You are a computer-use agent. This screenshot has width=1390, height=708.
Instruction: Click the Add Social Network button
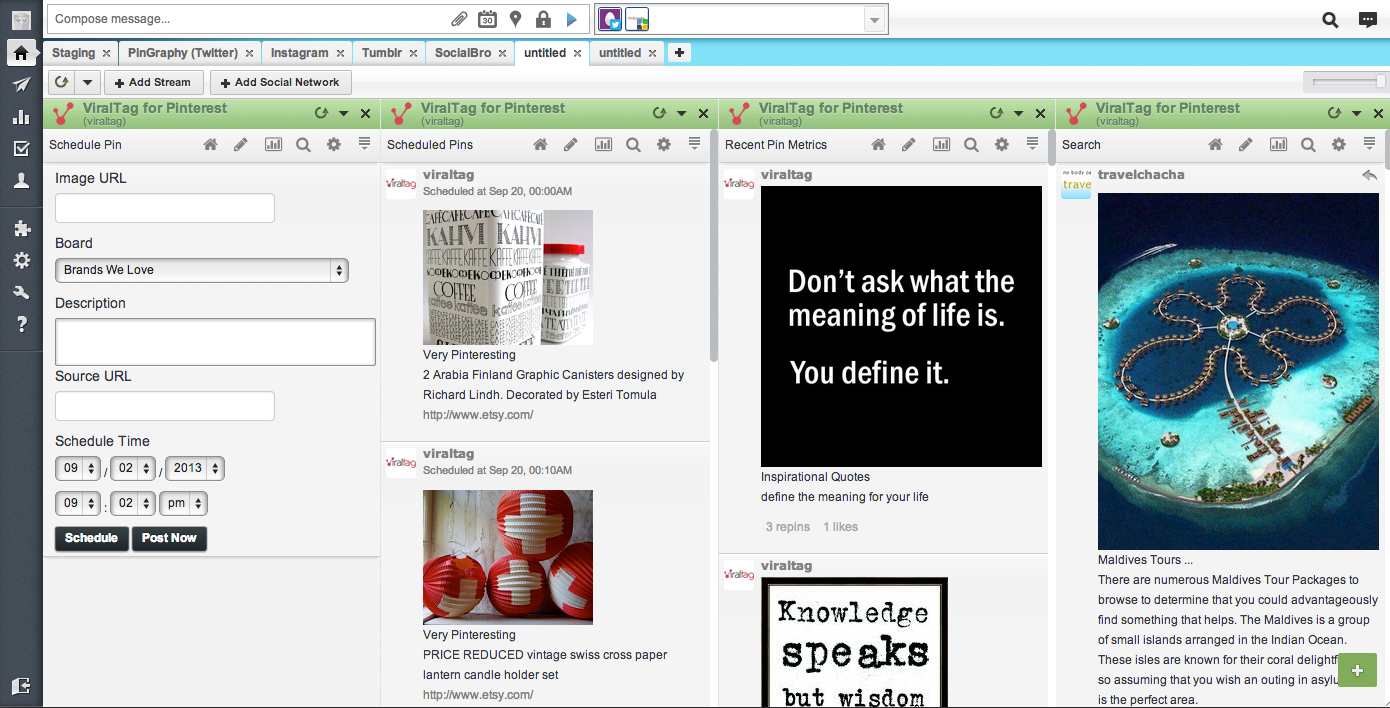[280, 82]
